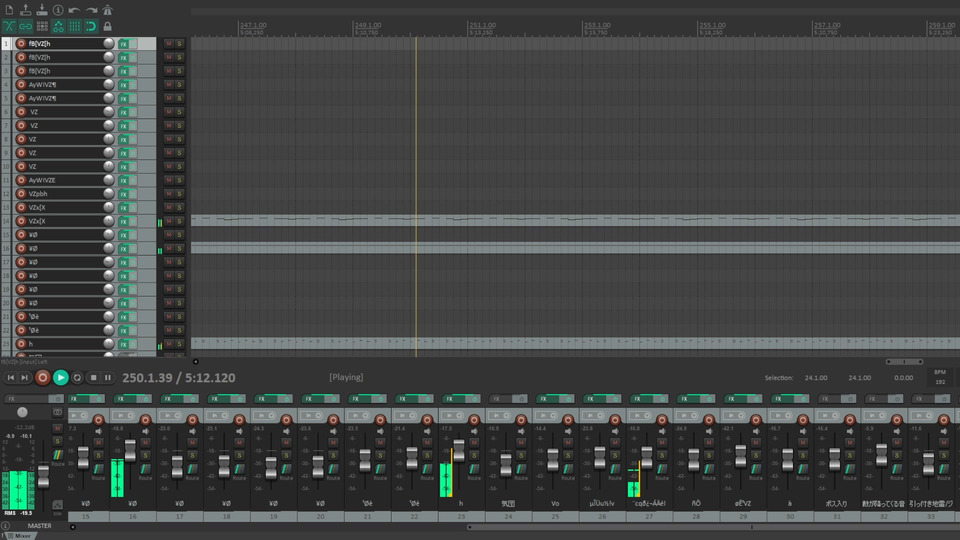Open project settings info icon
Screen dimensions: 960x540
pyautogui.click(x=58, y=10)
